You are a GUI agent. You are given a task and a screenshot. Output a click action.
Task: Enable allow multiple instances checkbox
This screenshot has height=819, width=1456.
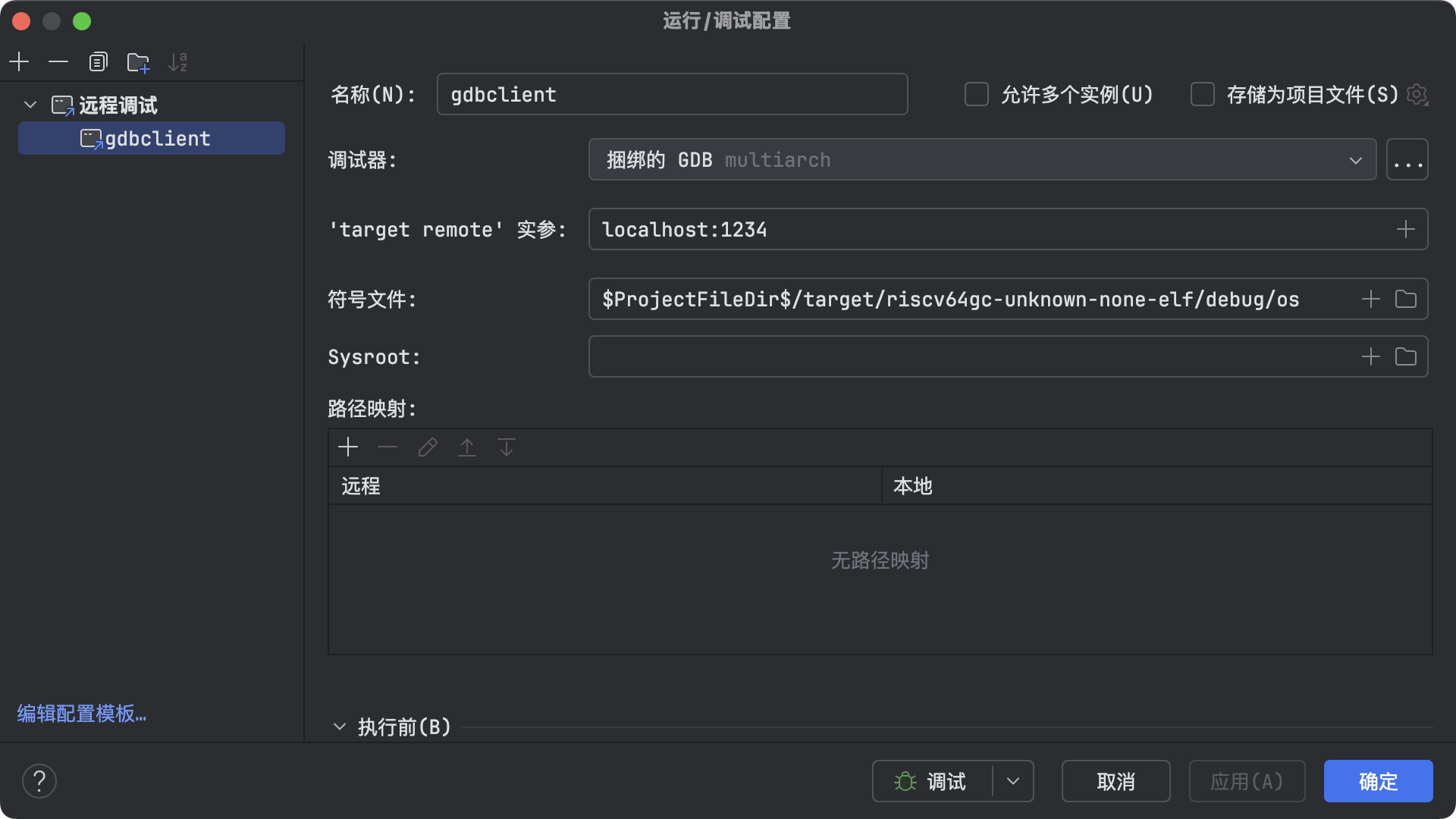pos(977,95)
